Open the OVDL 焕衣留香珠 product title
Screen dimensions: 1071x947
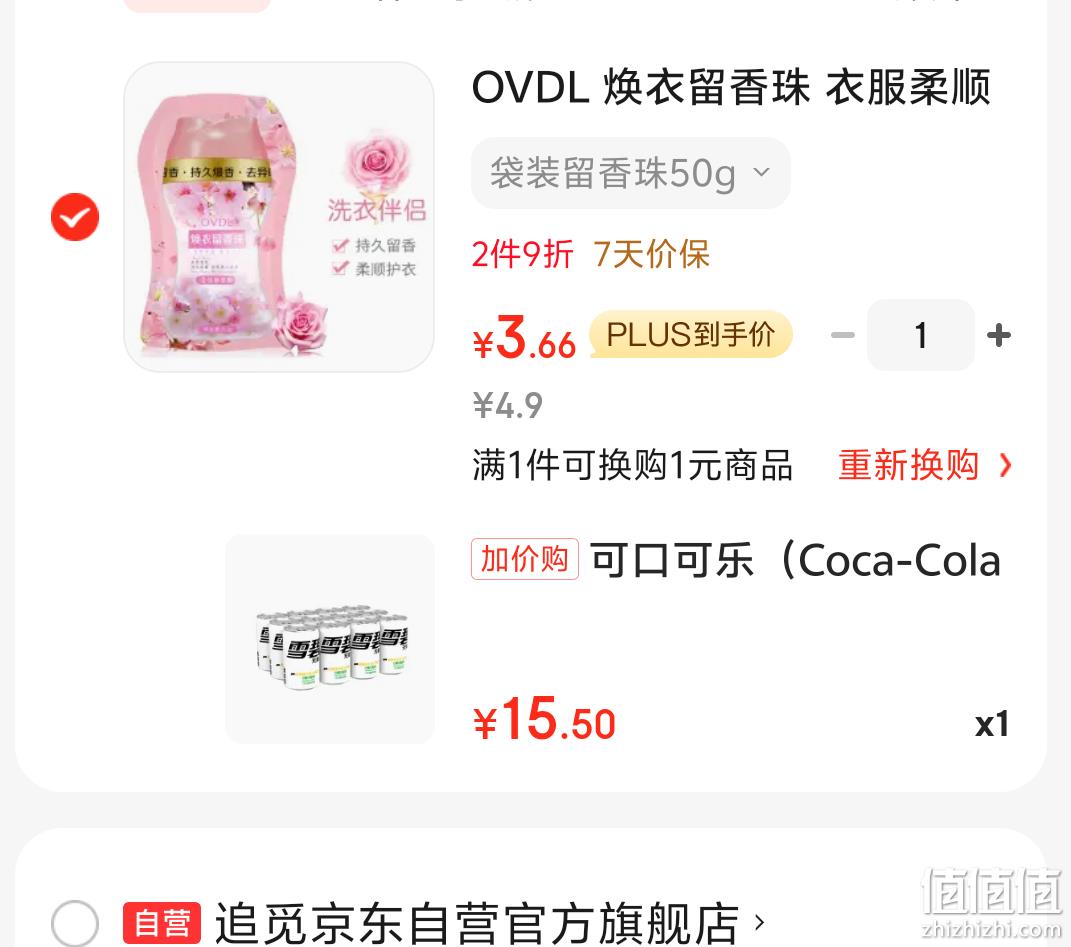[731, 87]
